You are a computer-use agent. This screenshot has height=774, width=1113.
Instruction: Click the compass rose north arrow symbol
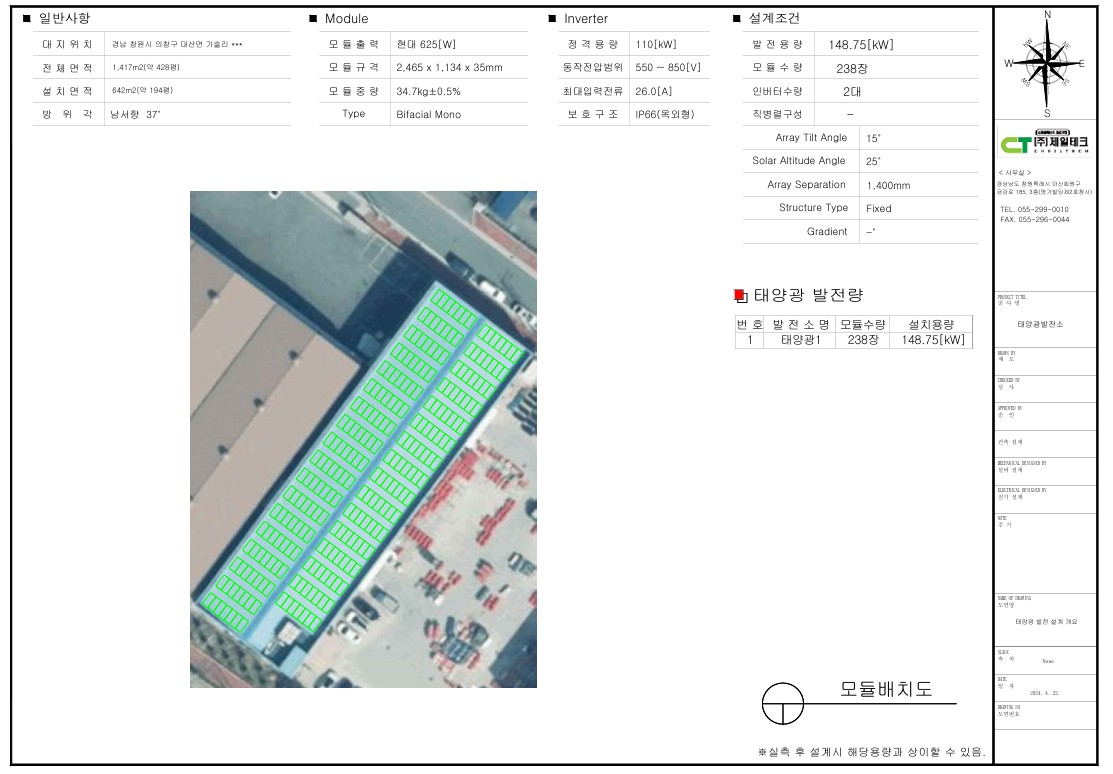pyautogui.click(x=1047, y=62)
